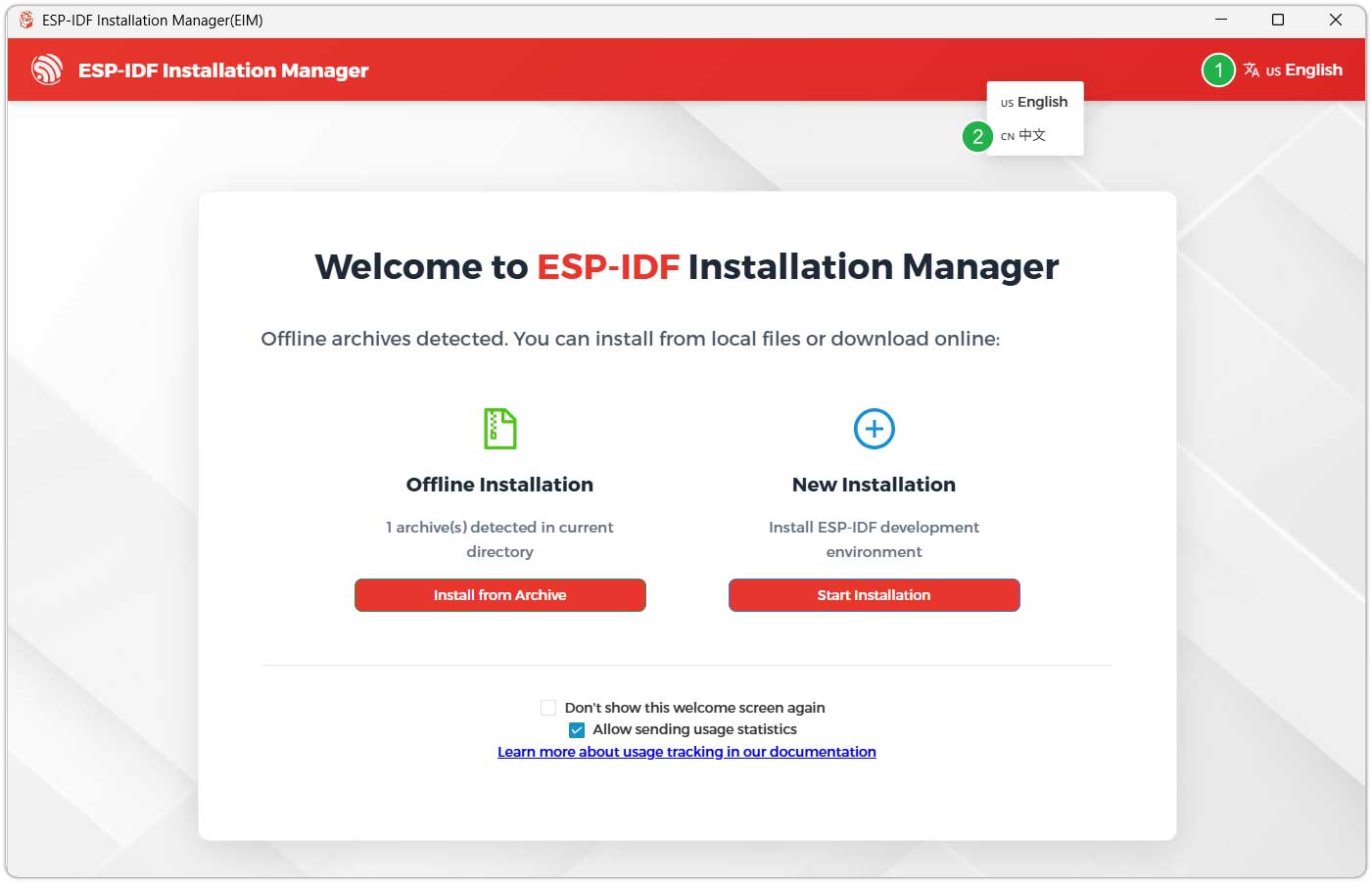The width and height of the screenshot is (1372, 883).
Task: Click the translate language icon in header
Action: tap(1252, 70)
